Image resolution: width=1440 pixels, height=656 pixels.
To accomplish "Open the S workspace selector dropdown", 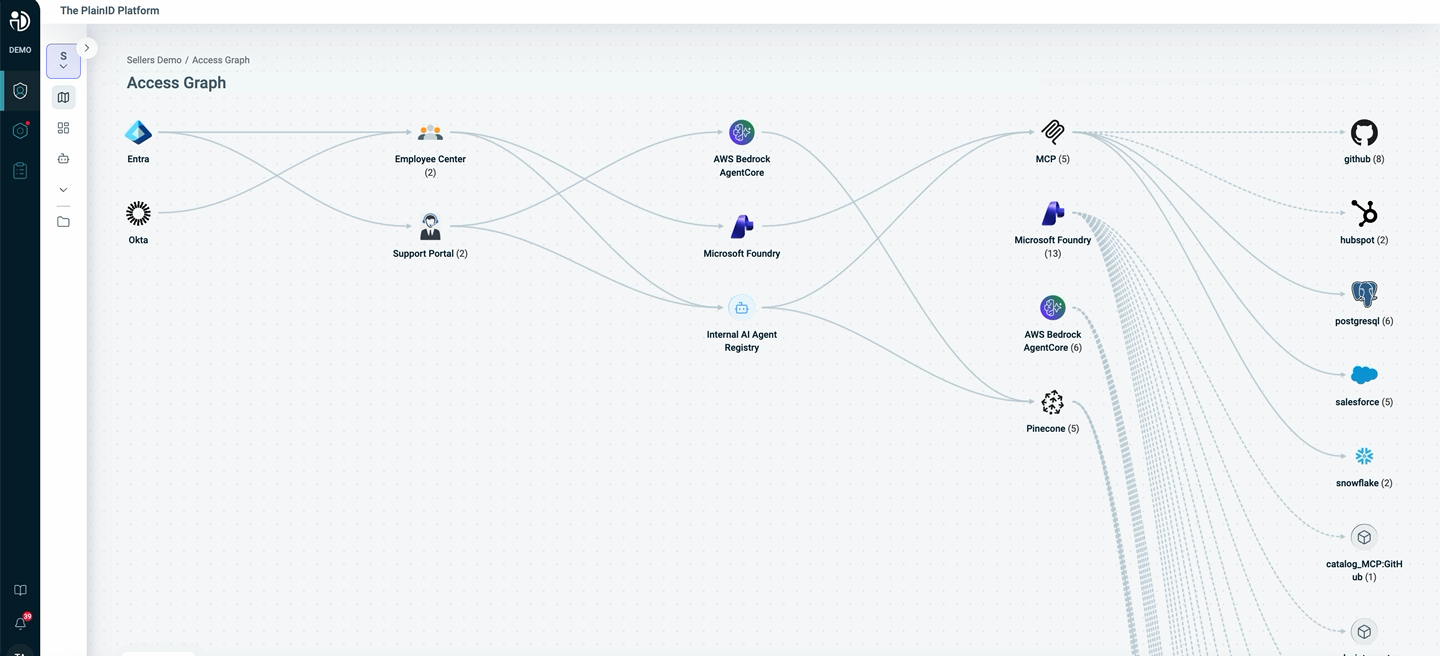I will click(63, 61).
